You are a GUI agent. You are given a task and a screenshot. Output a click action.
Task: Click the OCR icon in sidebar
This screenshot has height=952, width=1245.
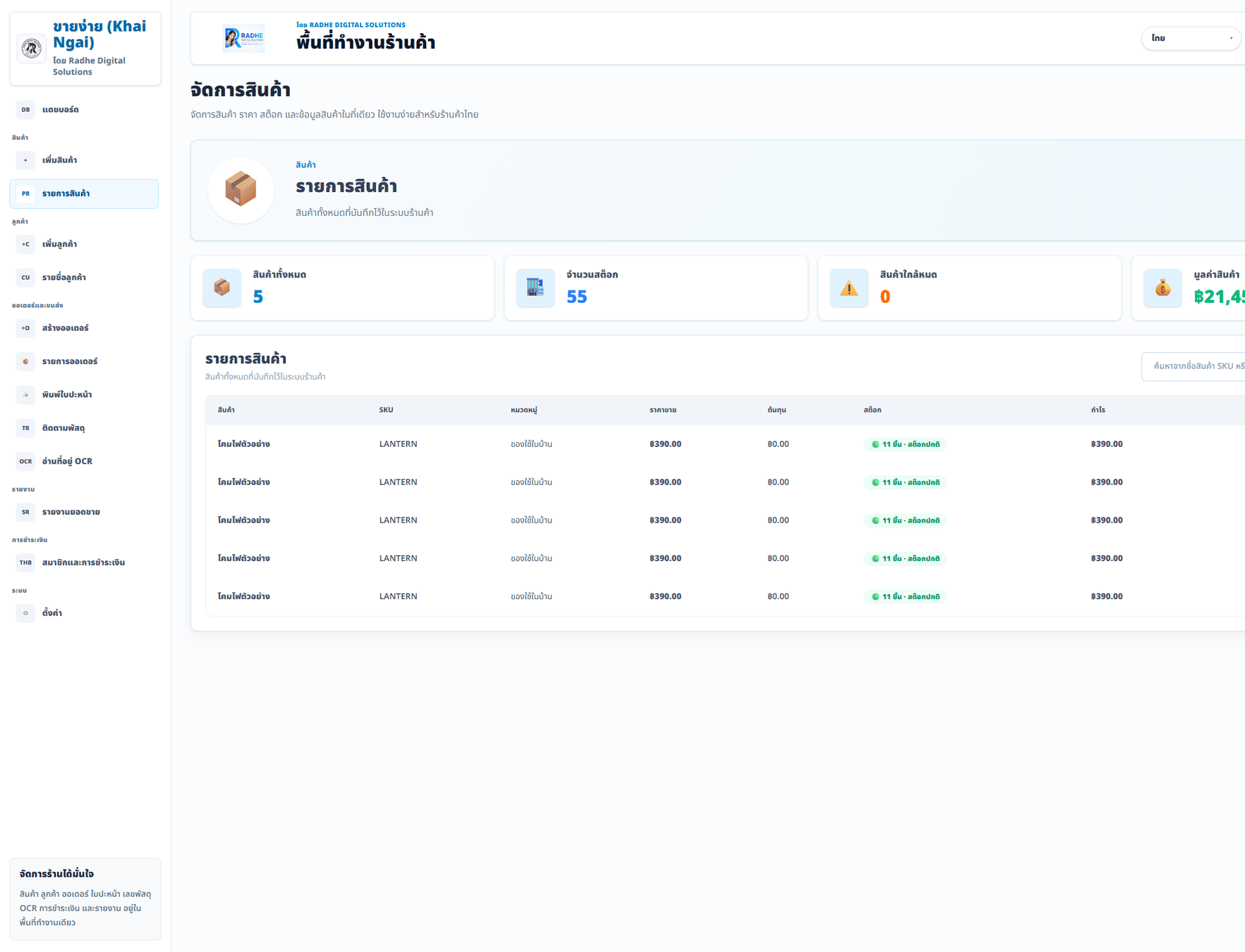coord(25,462)
